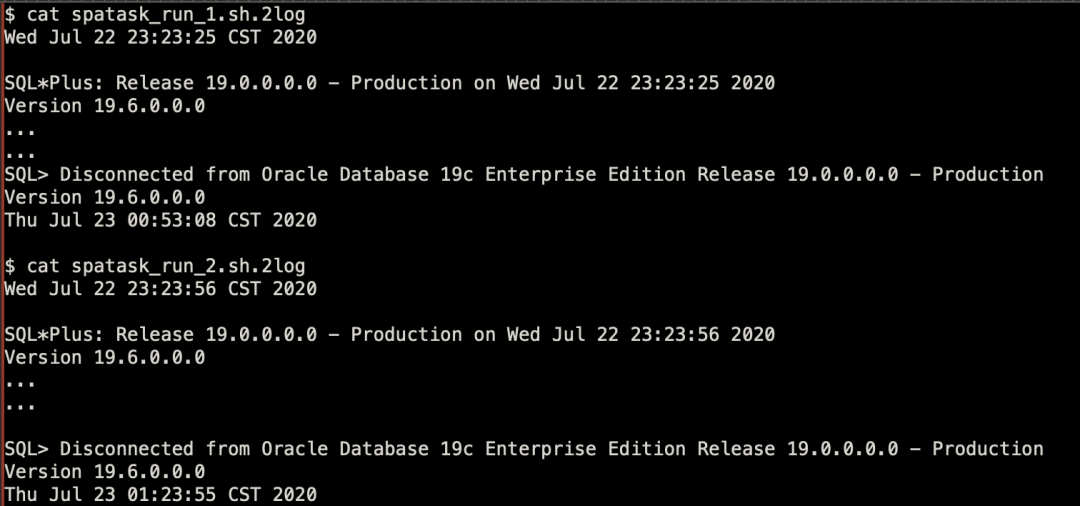The height and width of the screenshot is (506, 1080).
Task: Click Version line directly above the 01:23:55 timestamp
Action: click(105, 472)
